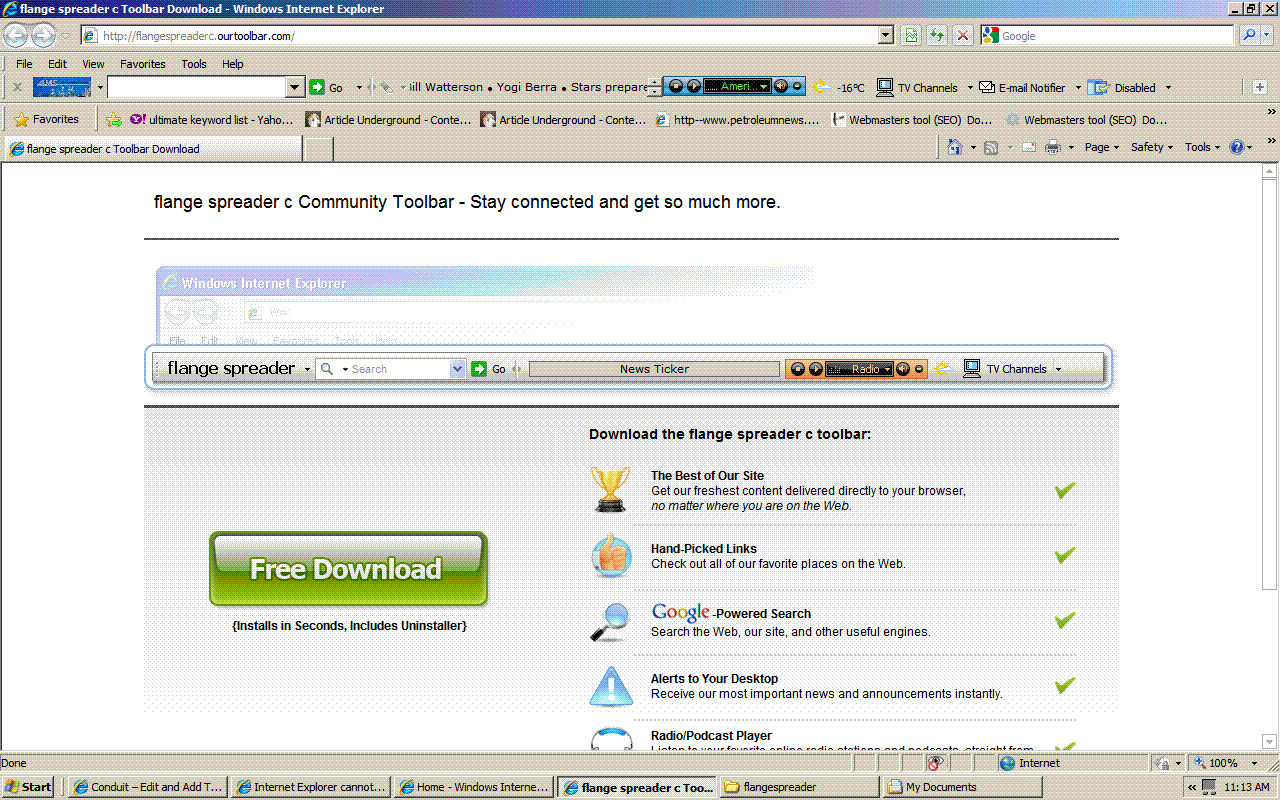Viewport: 1280px width, 800px height.
Task: Click the Compatibility View icon
Action: click(911, 36)
